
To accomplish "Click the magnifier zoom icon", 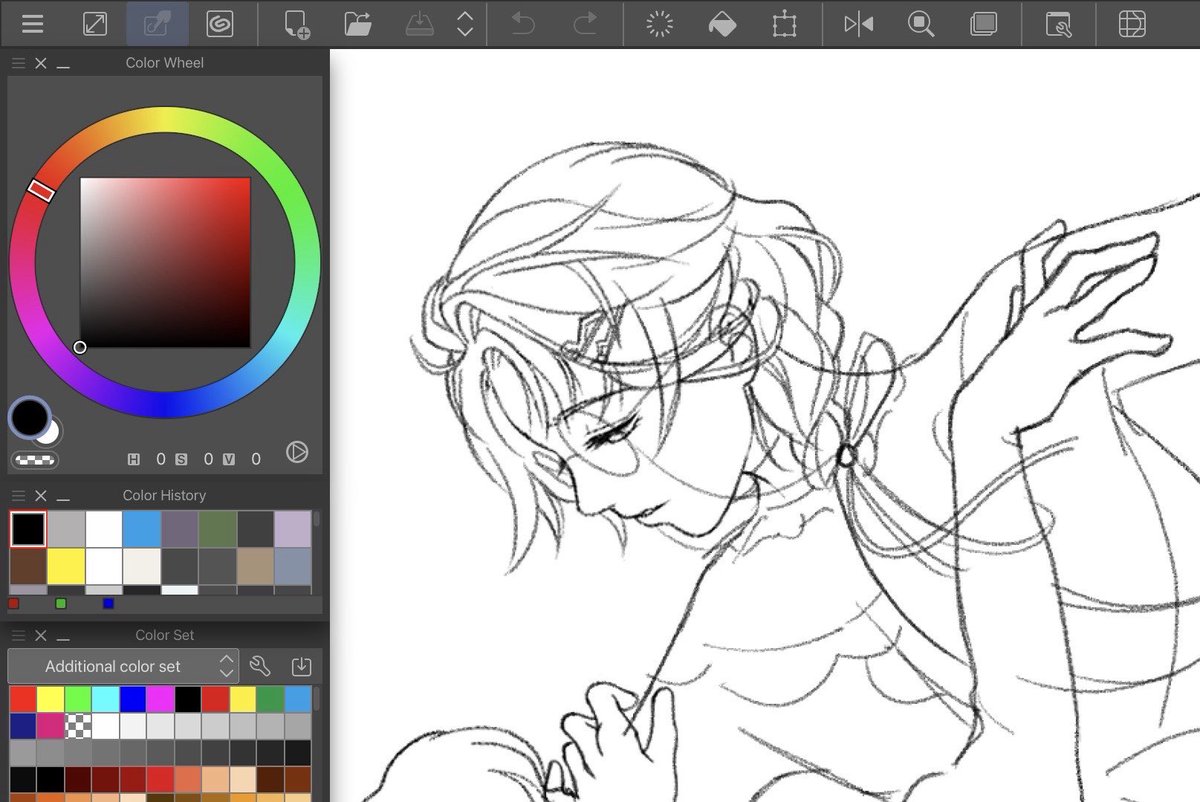I will click(921, 24).
